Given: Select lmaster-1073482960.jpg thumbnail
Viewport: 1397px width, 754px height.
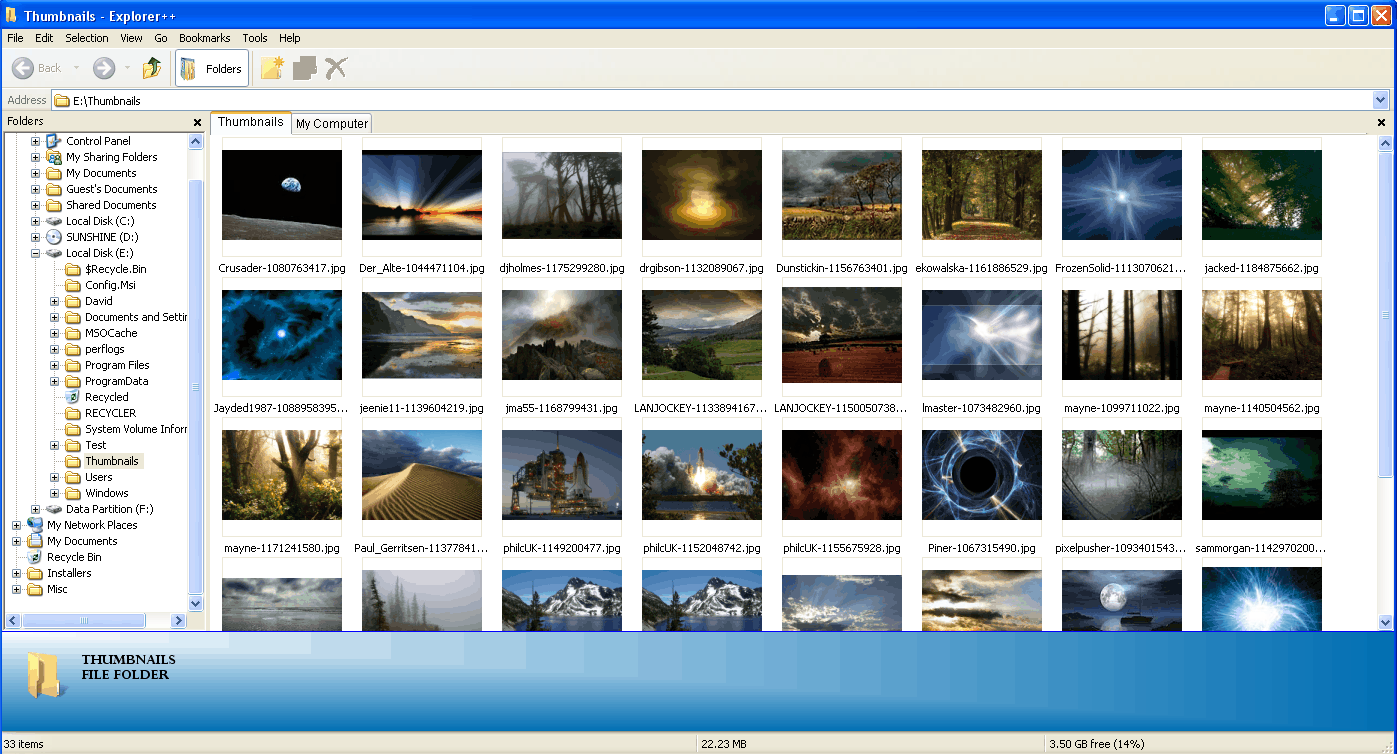Looking at the screenshot, I should coord(982,336).
